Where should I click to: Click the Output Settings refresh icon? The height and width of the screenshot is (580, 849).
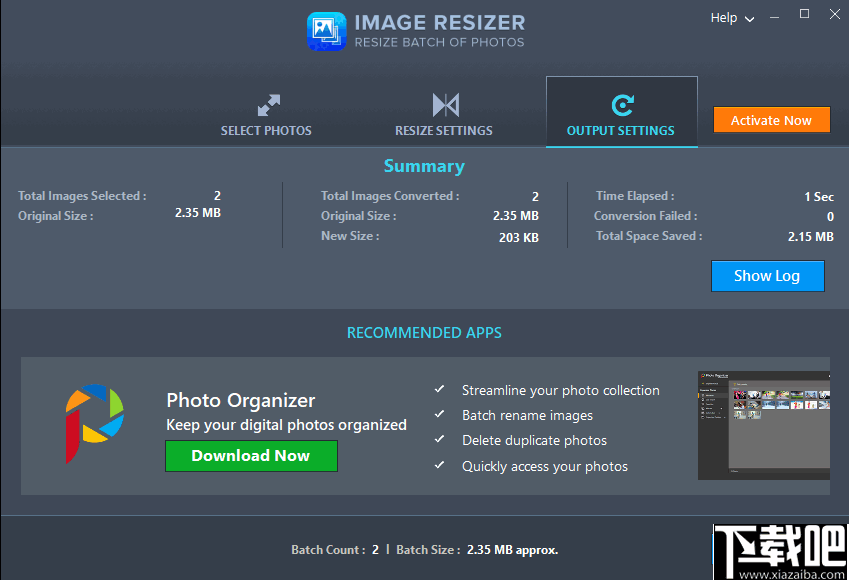pyautogui.click(x=621, y=104)
